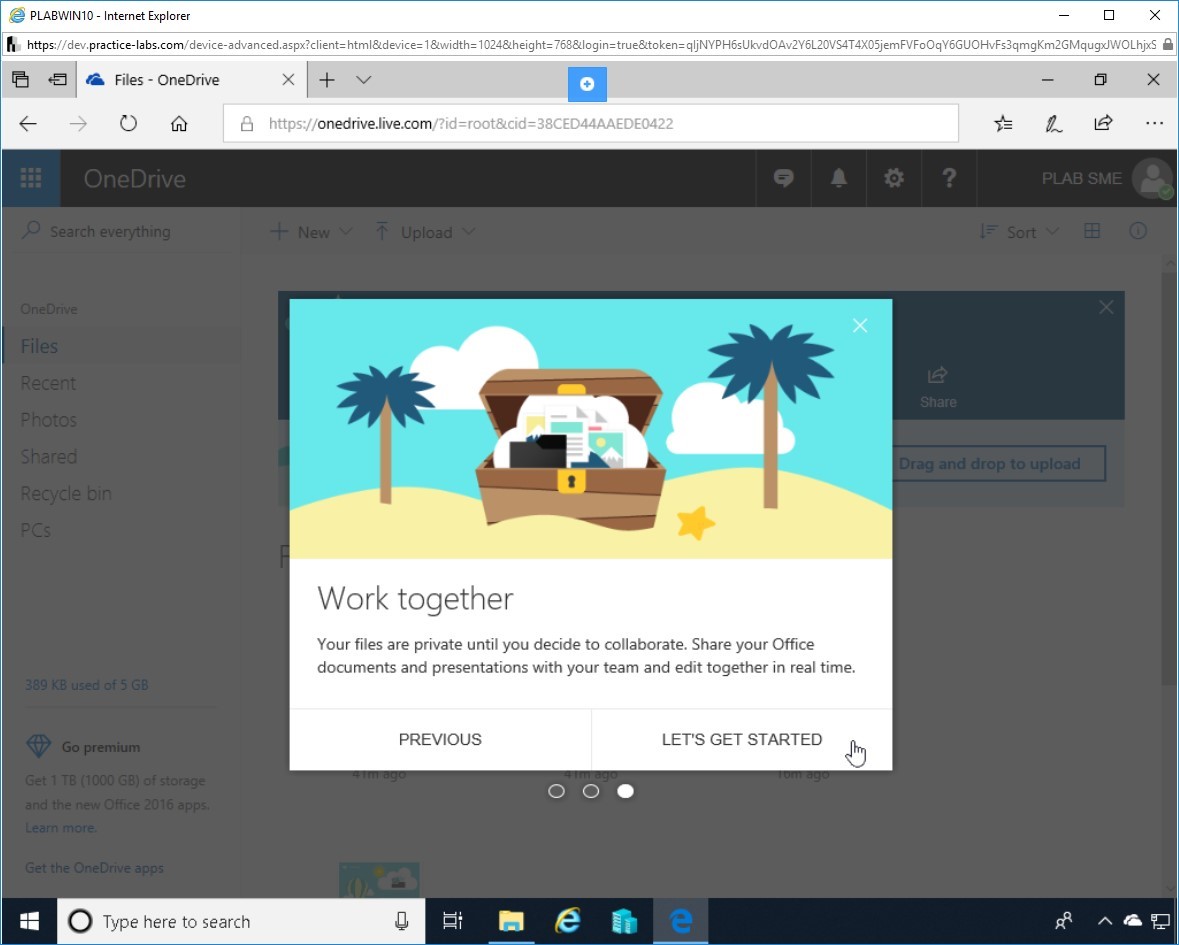Open a new Edge tab
The height and width of the screenshot is (945, 1179).
click(x=327, y=80)
